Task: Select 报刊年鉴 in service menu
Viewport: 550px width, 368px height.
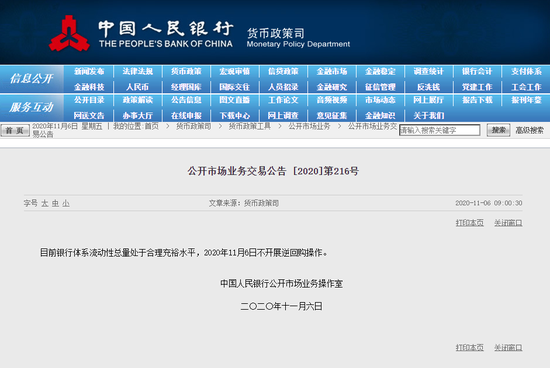Action: pos(526,100)
